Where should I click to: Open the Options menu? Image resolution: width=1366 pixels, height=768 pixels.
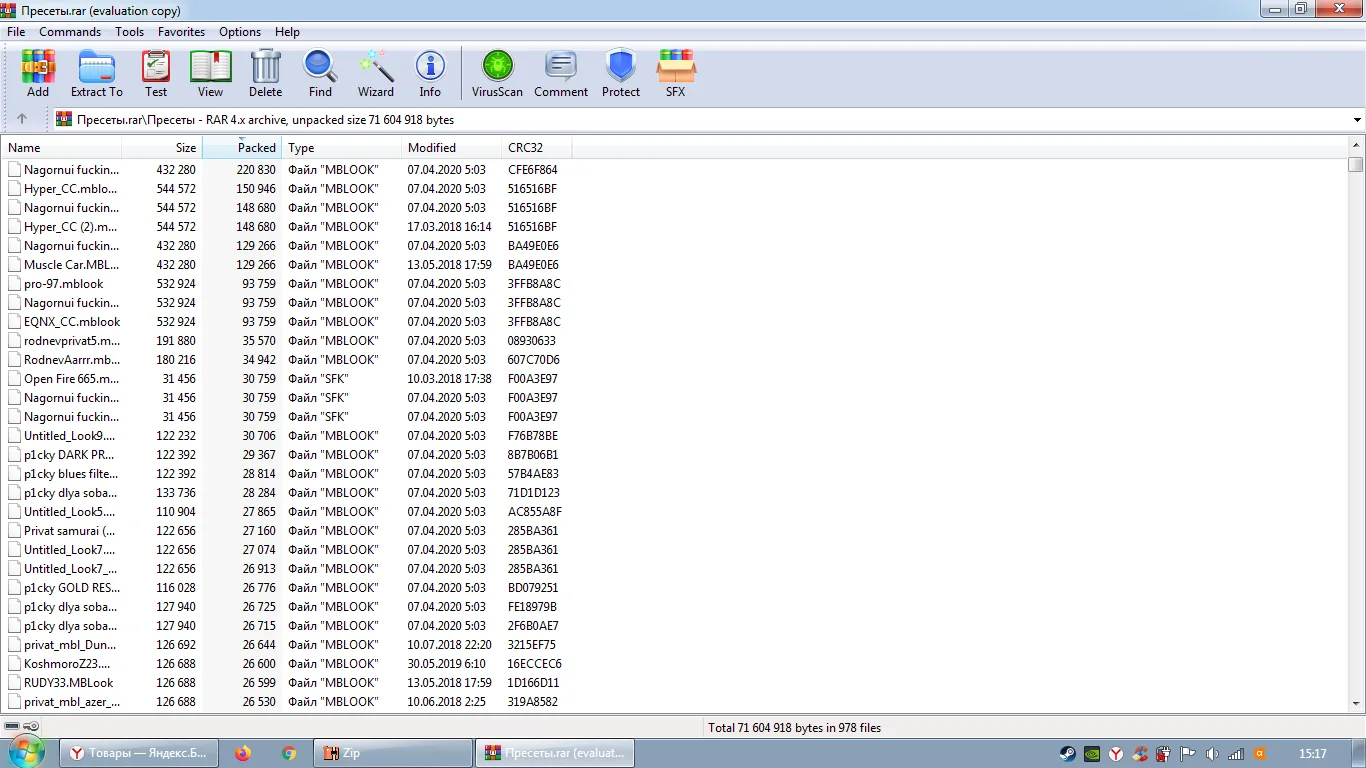[x=240, y=32]
